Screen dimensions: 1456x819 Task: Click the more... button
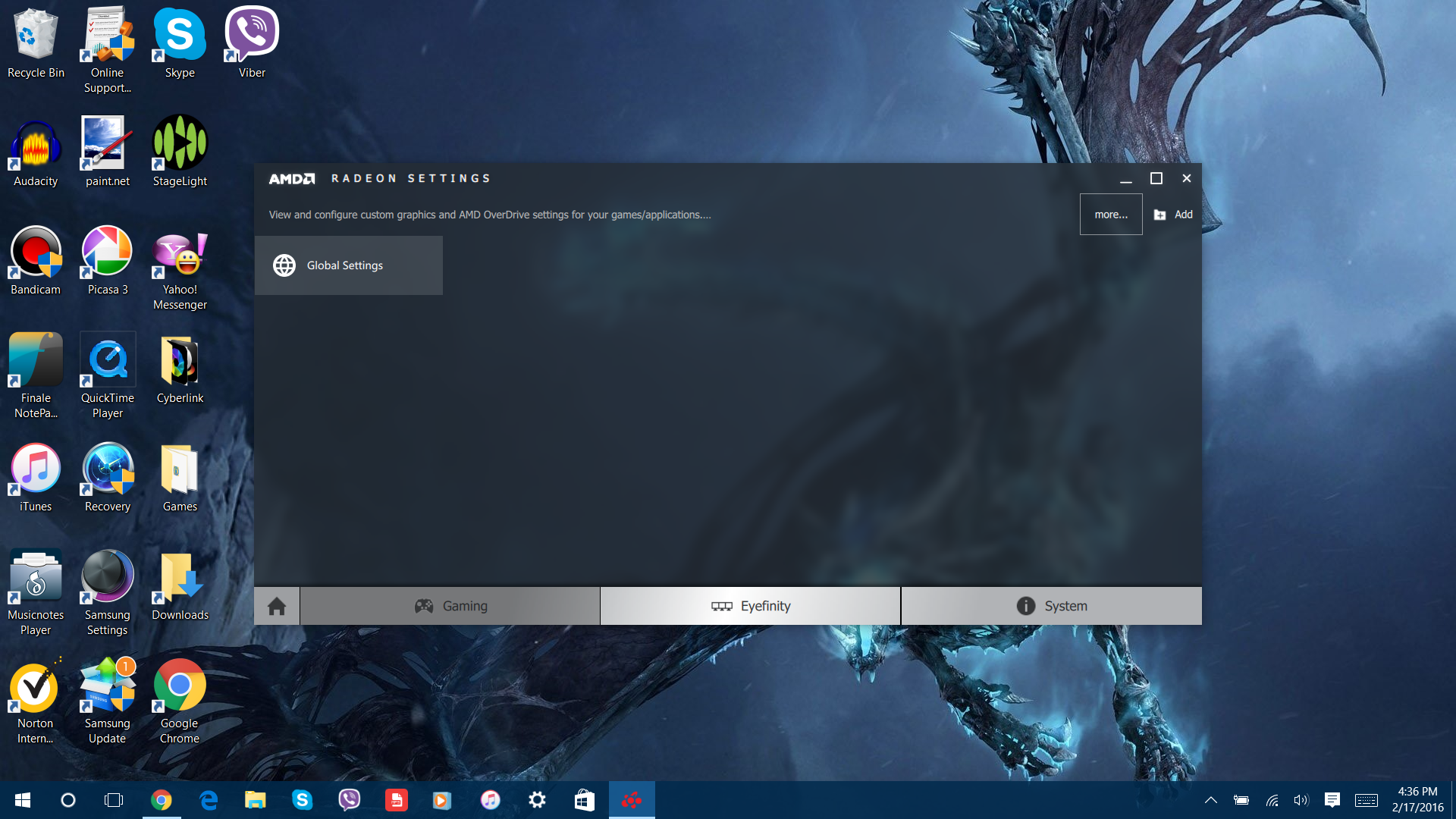1111,215
